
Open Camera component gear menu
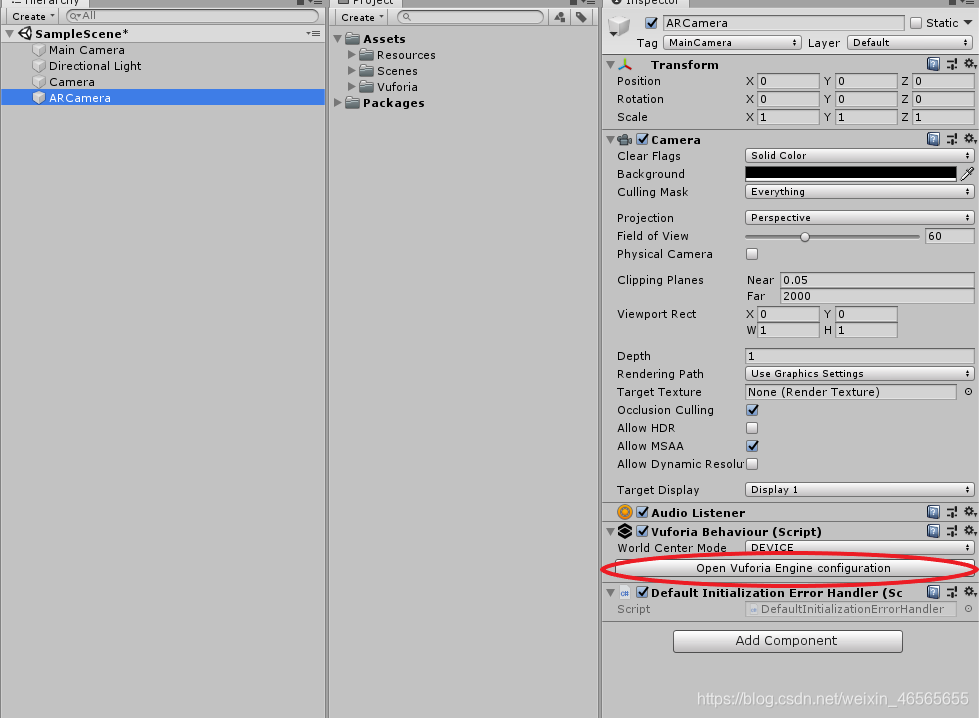click(970, 139)
